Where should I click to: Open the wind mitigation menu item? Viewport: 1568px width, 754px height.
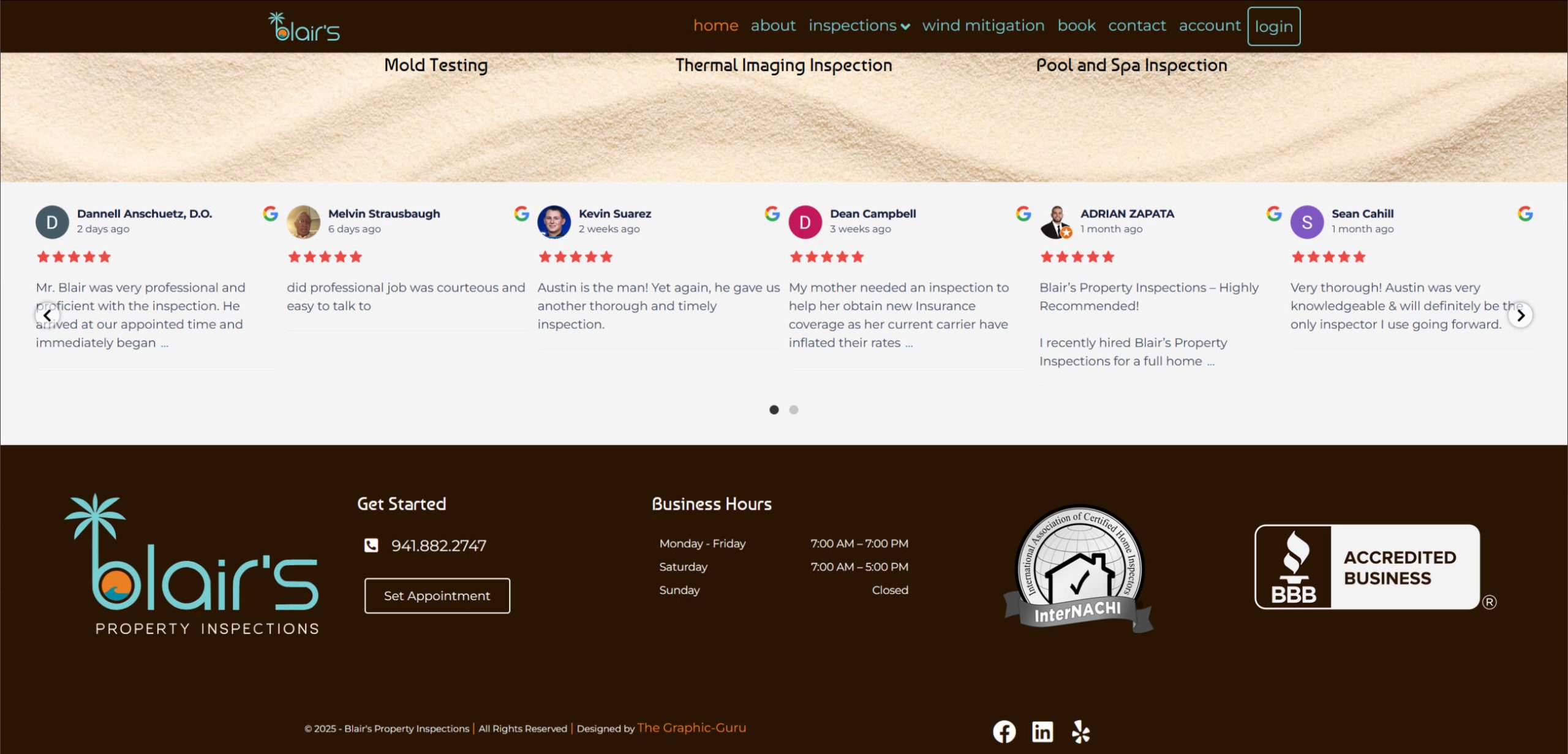coord(983,26)
